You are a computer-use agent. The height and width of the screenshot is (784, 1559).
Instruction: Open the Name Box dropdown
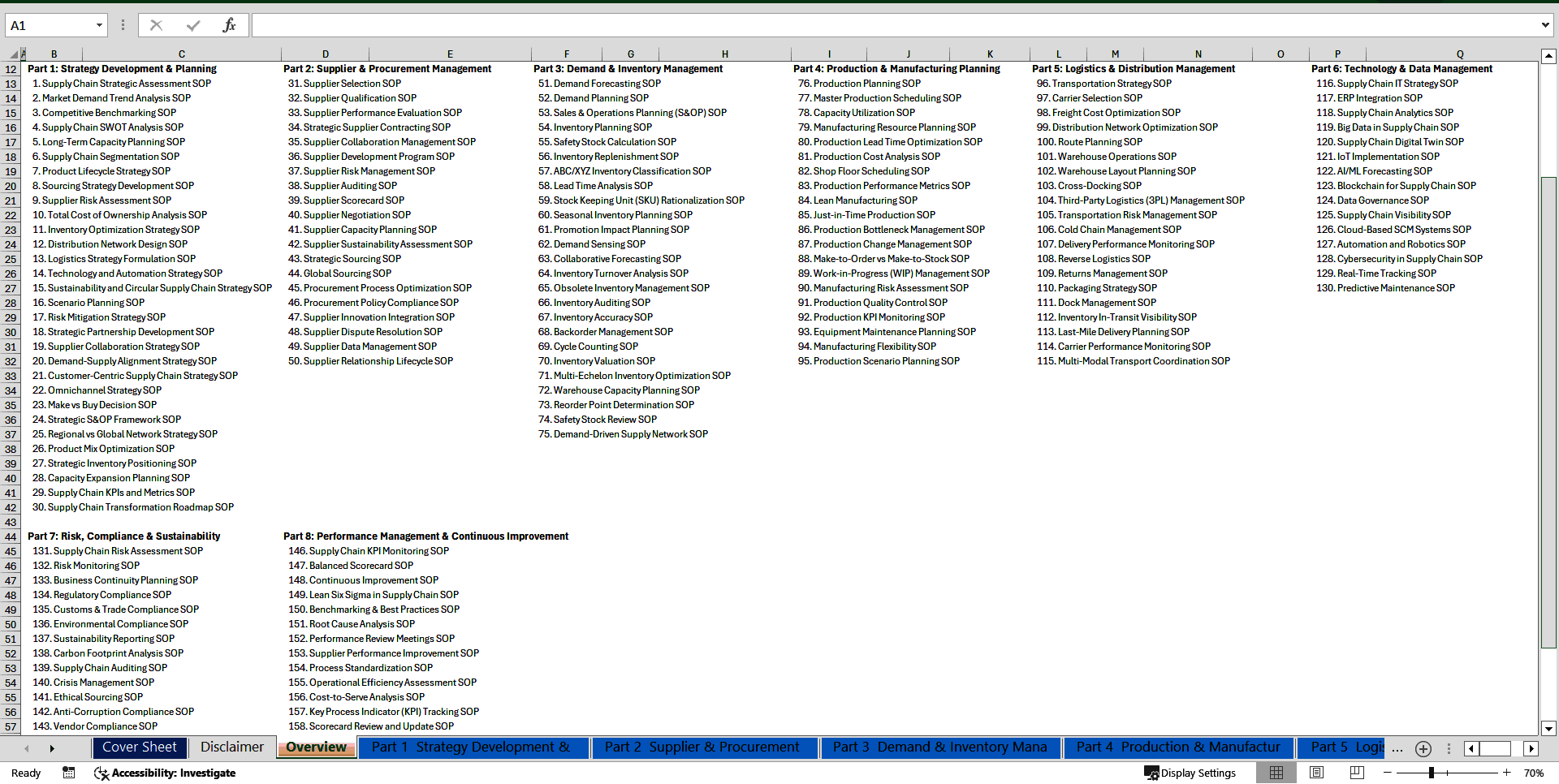100,25
